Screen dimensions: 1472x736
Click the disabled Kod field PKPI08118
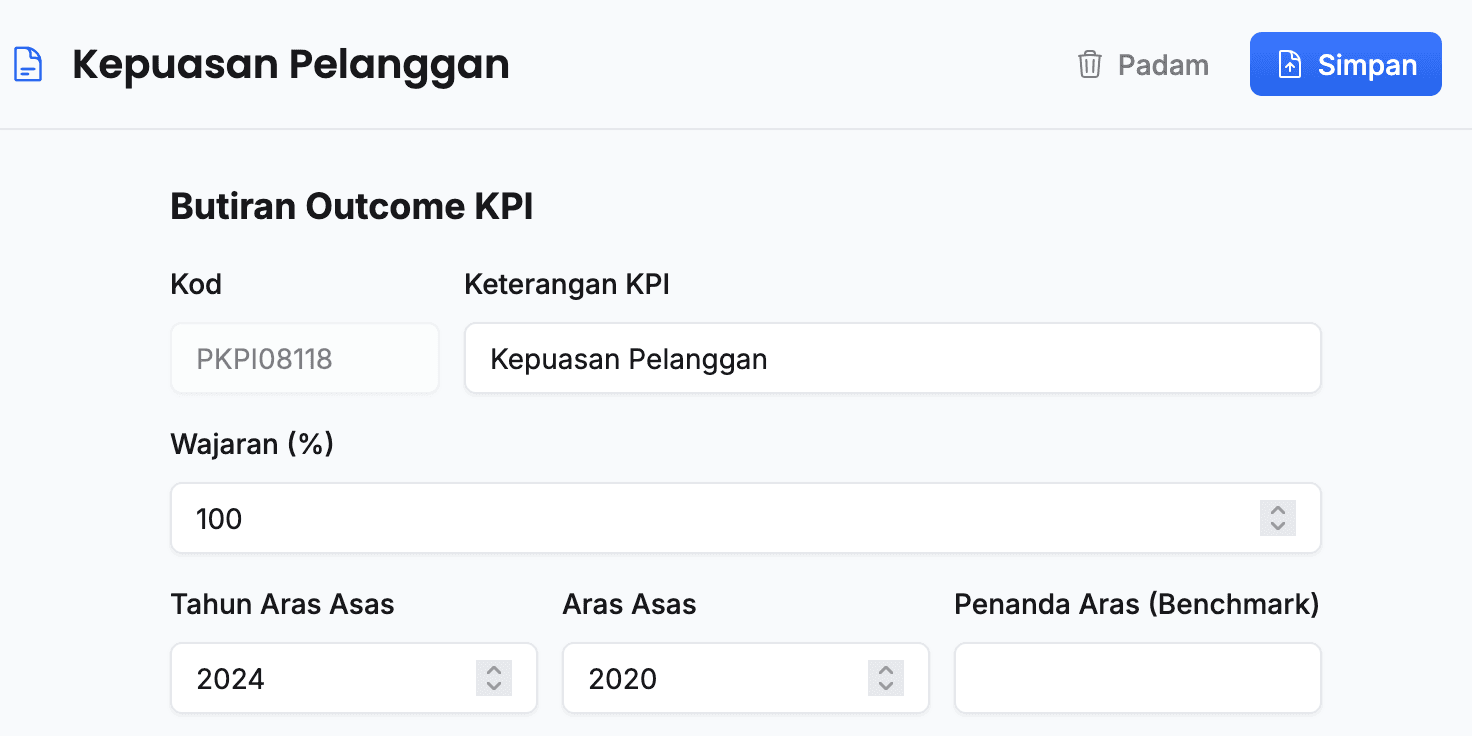(304, 358)
